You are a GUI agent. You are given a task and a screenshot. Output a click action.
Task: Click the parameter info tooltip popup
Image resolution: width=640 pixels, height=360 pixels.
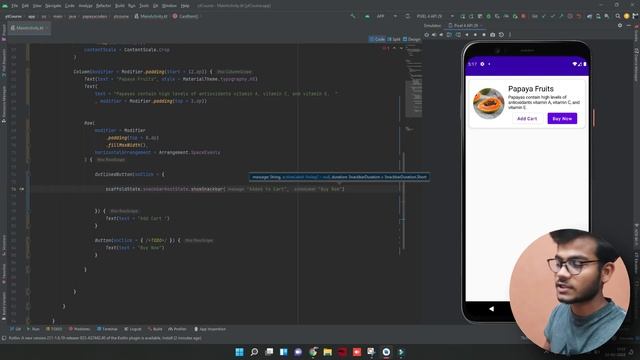pyautogui.click(x=339, y=177)
